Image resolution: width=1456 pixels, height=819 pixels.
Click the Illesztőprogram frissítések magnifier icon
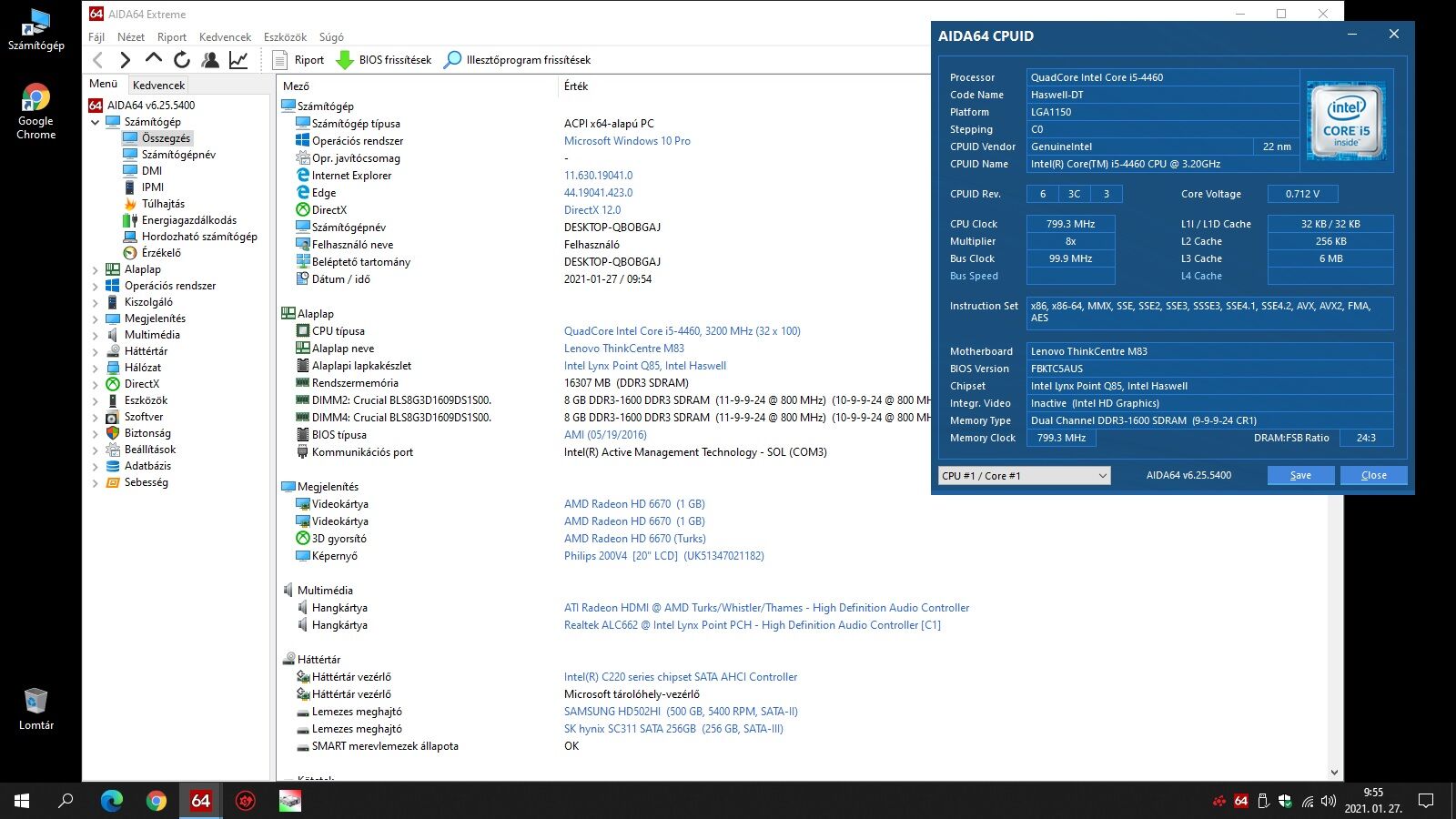(452, 60)
